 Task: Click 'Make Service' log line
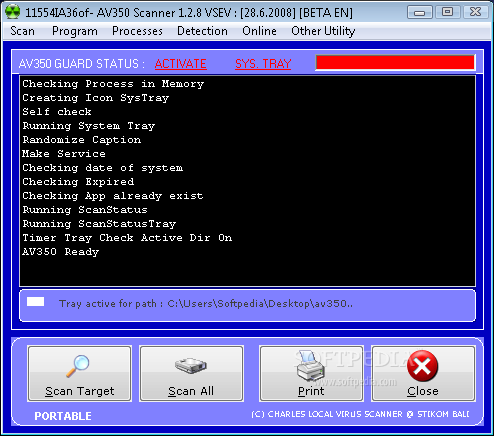pyautogui.click(x=64, y=154)
